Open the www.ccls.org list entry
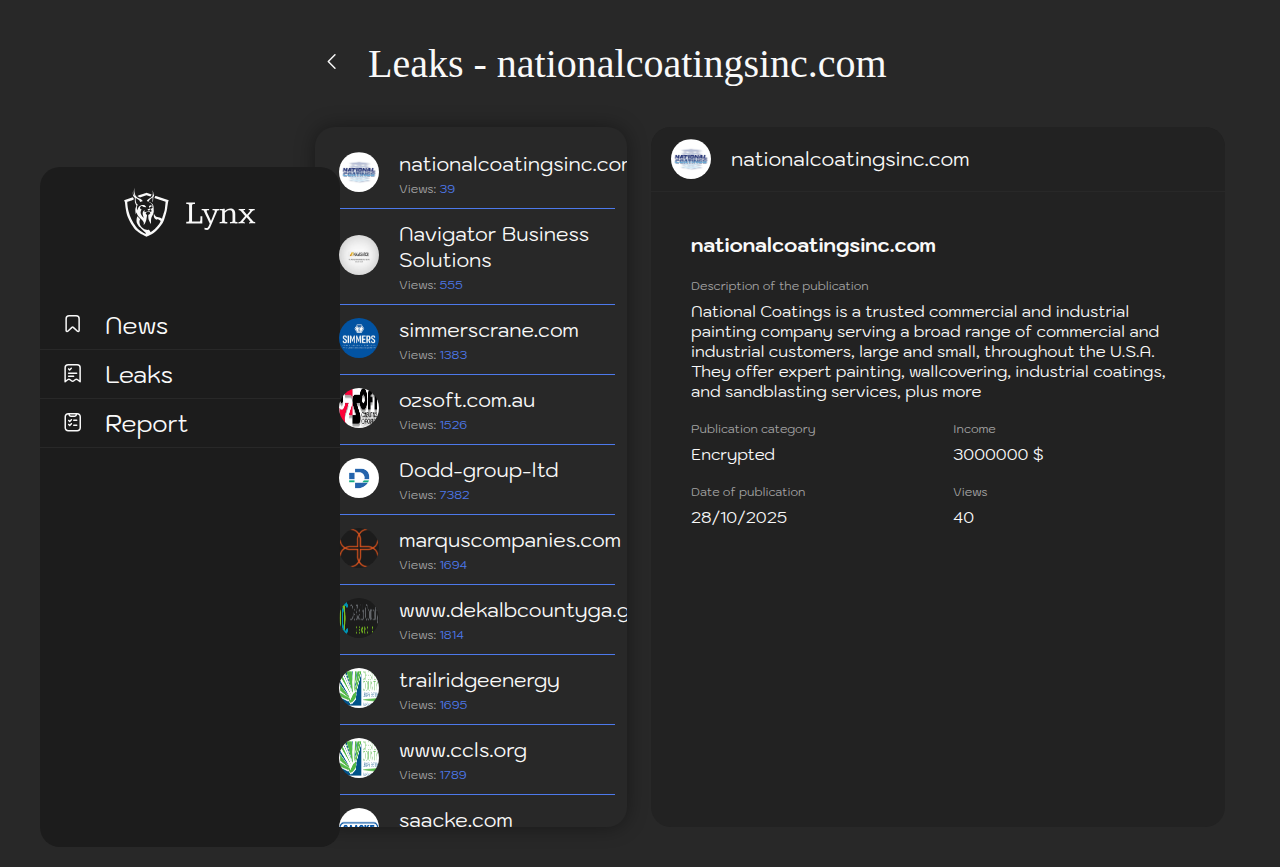Image resolution: width=1280 pixels, height=867 pixels. 462,751
